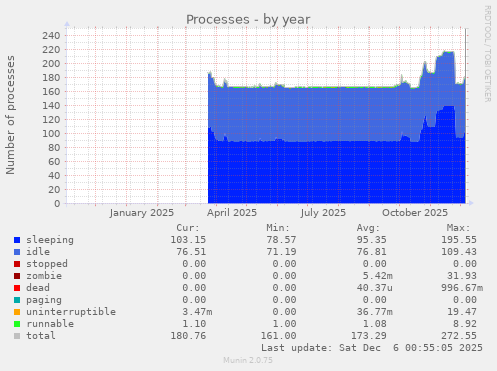Click the 'sleeping' legend label
Image resolution: width=497 pixels, height=371 pixels.
(50, 240)
